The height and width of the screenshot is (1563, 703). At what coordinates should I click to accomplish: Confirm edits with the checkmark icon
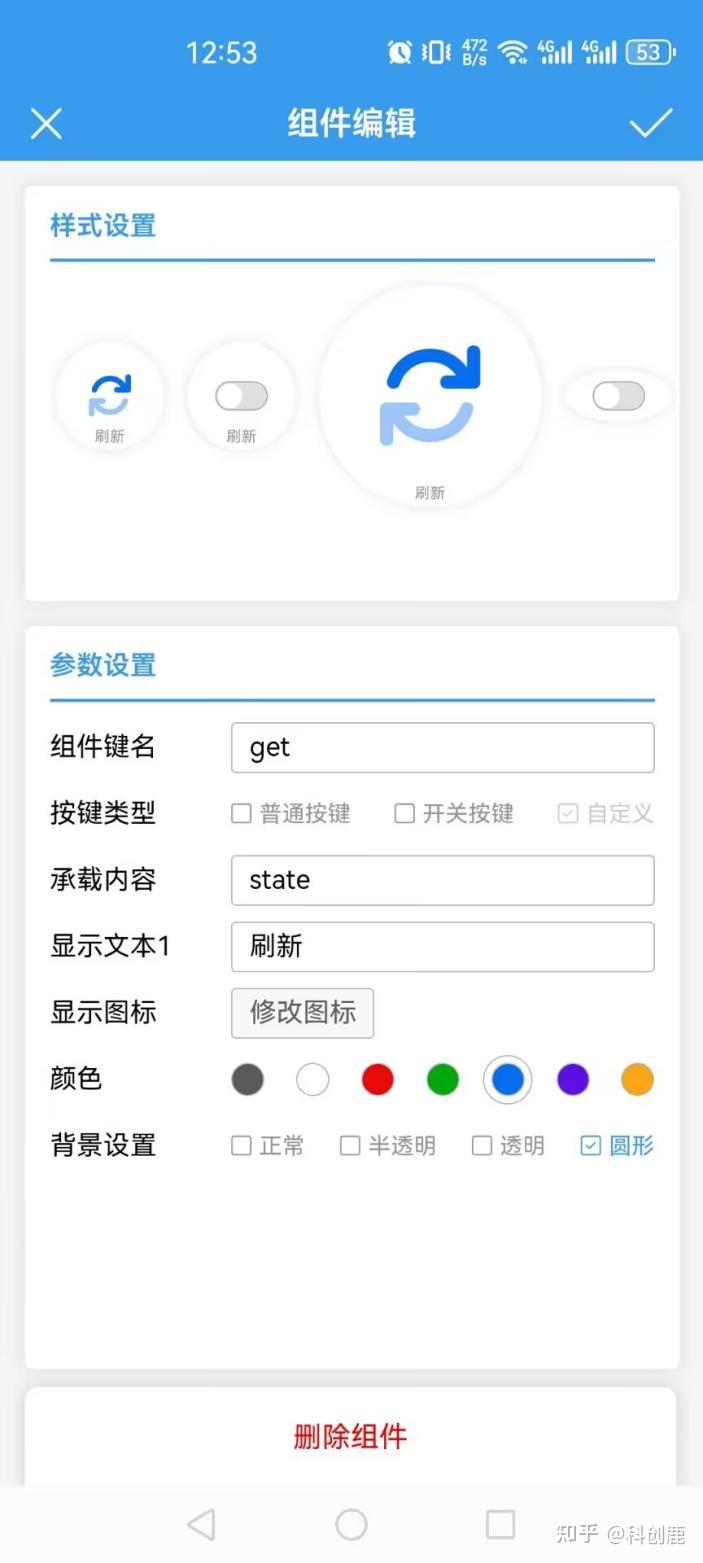coord(650,123)
